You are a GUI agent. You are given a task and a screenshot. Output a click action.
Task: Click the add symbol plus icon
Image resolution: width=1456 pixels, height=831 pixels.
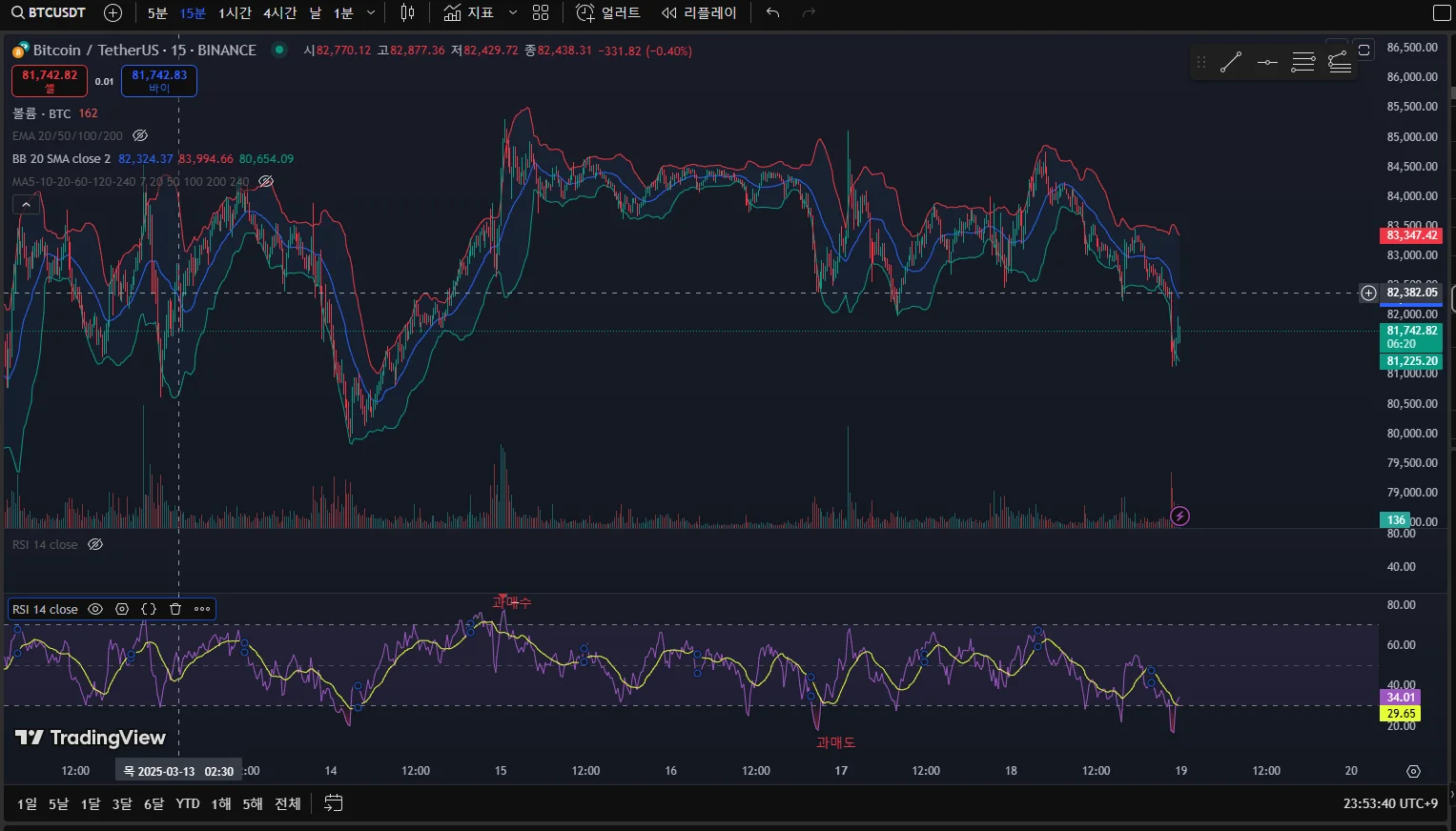[113, 12]
